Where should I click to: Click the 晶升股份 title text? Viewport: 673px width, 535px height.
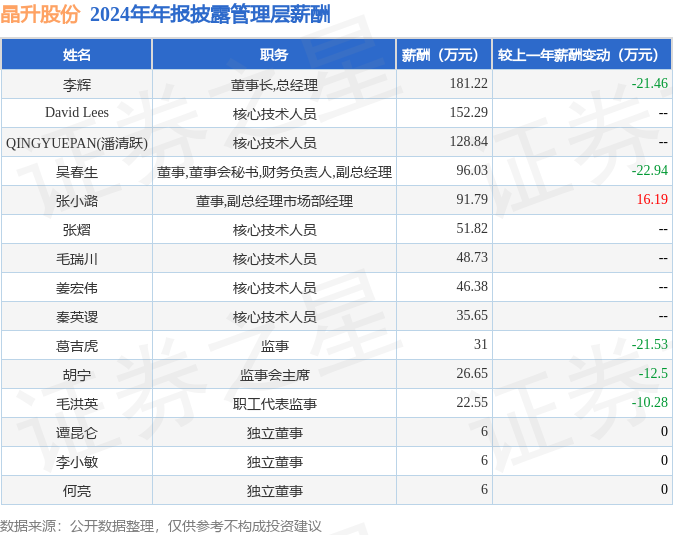40,14
